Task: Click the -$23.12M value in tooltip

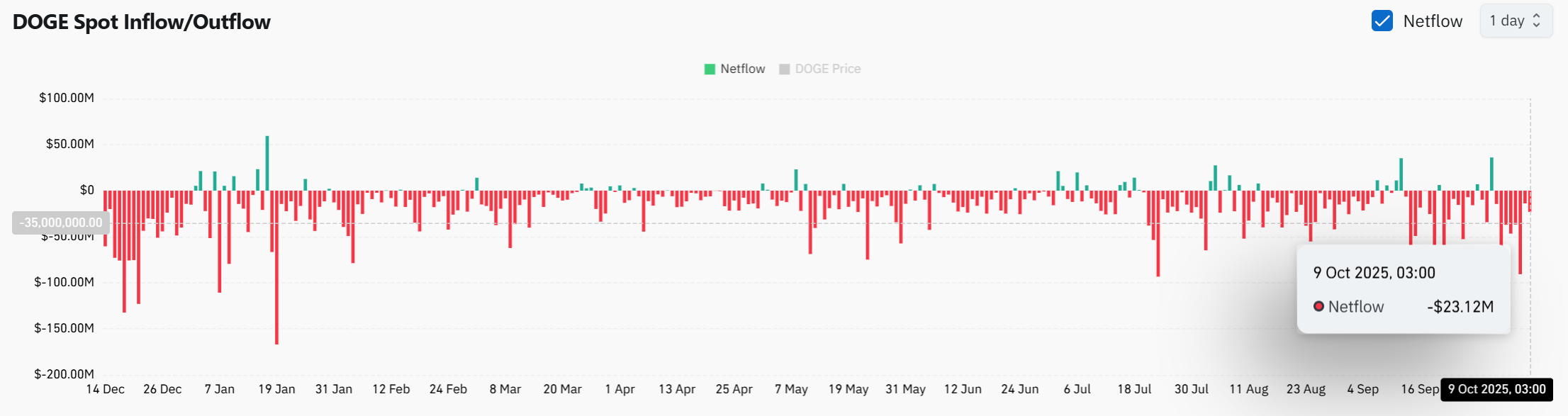Action: point(1460,307)
